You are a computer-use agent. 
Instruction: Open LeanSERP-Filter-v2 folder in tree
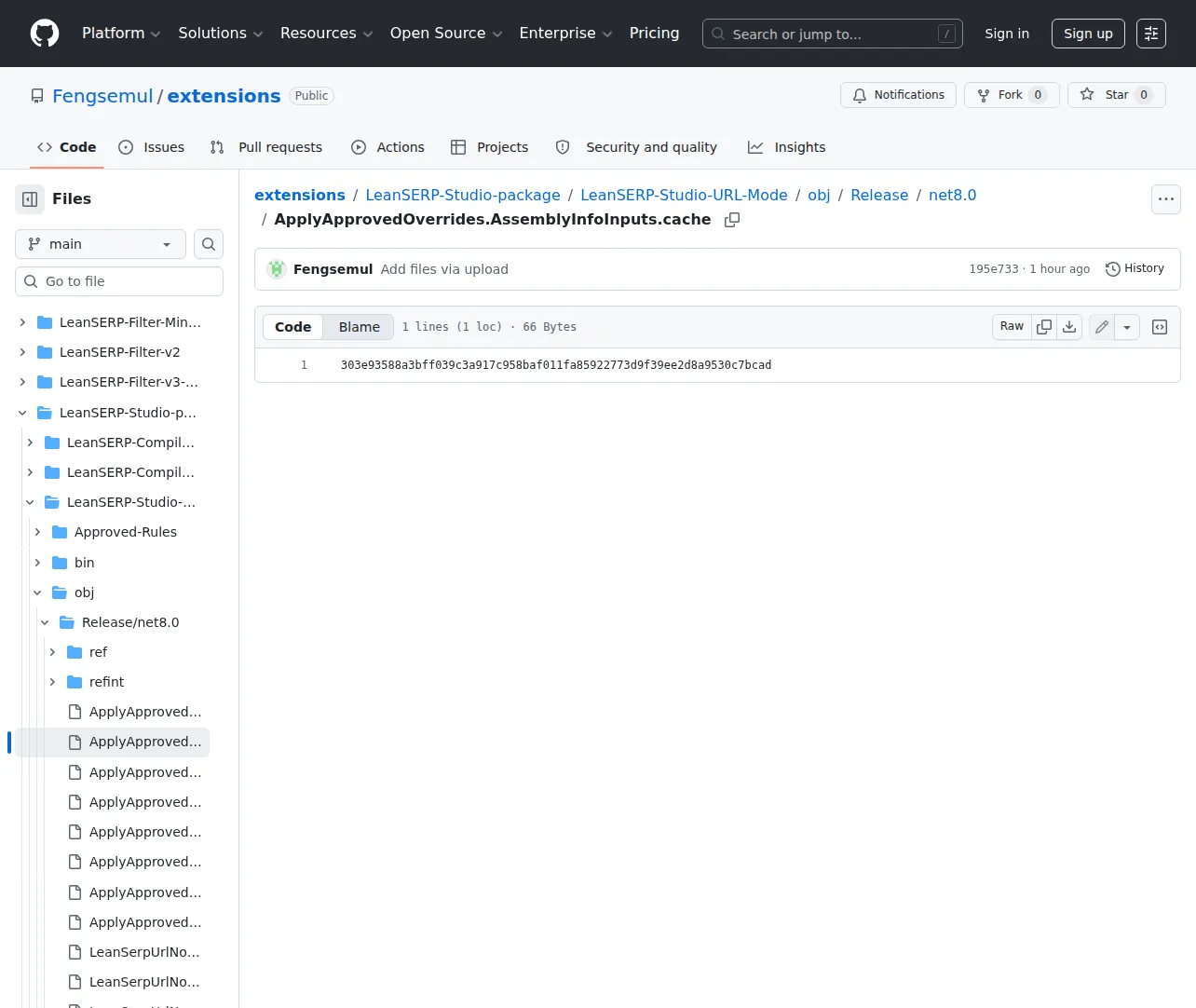pos(119,352)
